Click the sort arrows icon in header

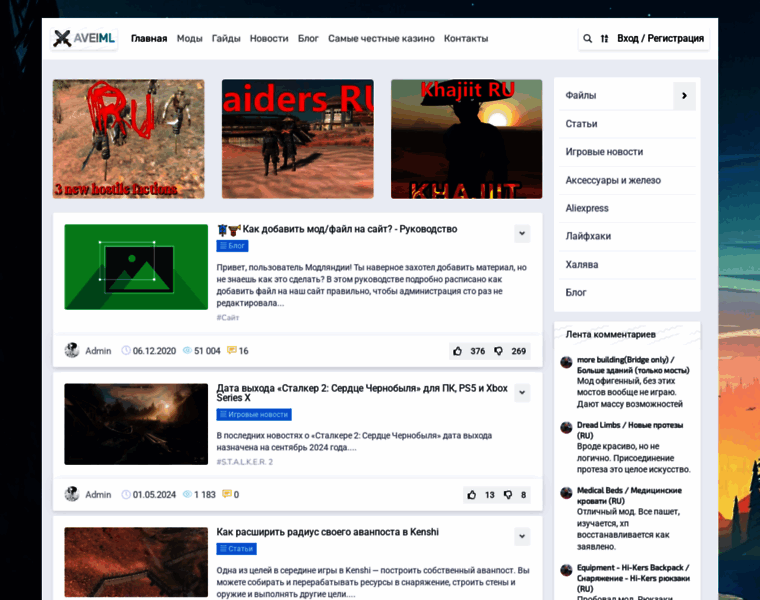tap(604, 39)
